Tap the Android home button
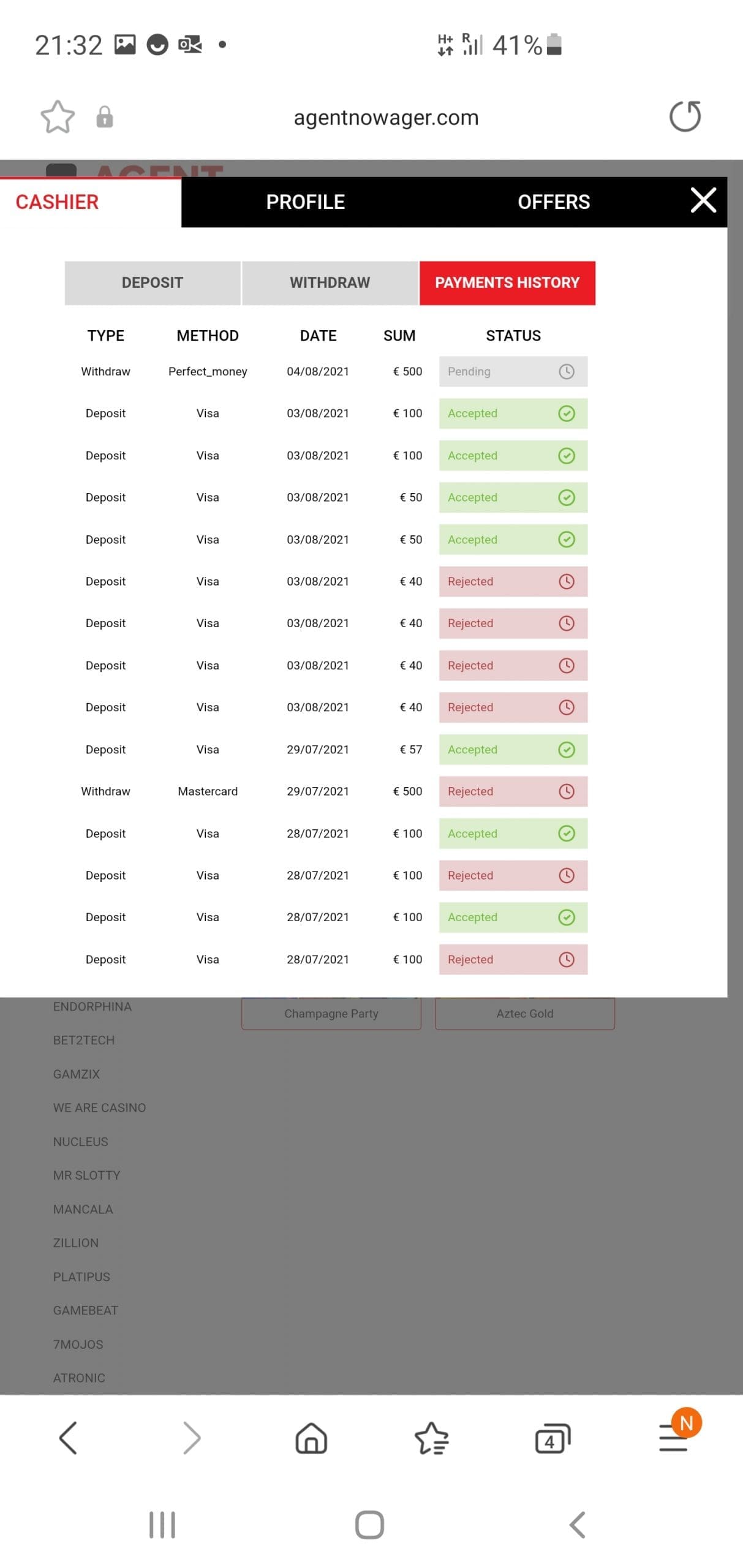 coord(369,1525)
